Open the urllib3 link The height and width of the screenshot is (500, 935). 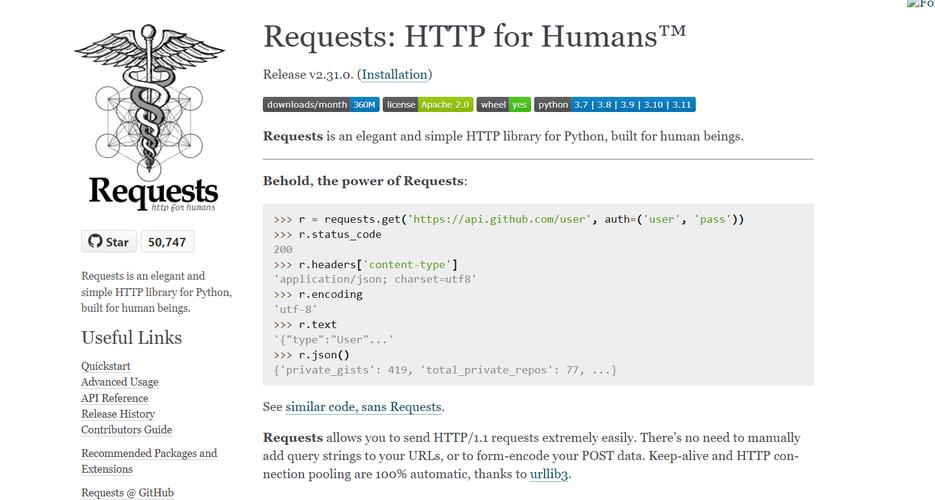pyautogui.click(x=549, y=474)
